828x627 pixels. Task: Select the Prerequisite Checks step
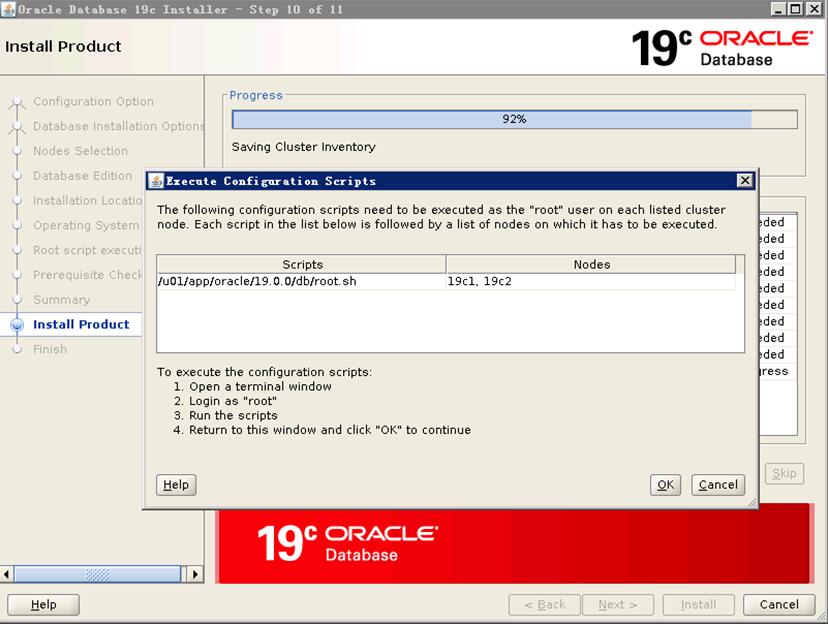pyautogui.click(x=88, y=275)
